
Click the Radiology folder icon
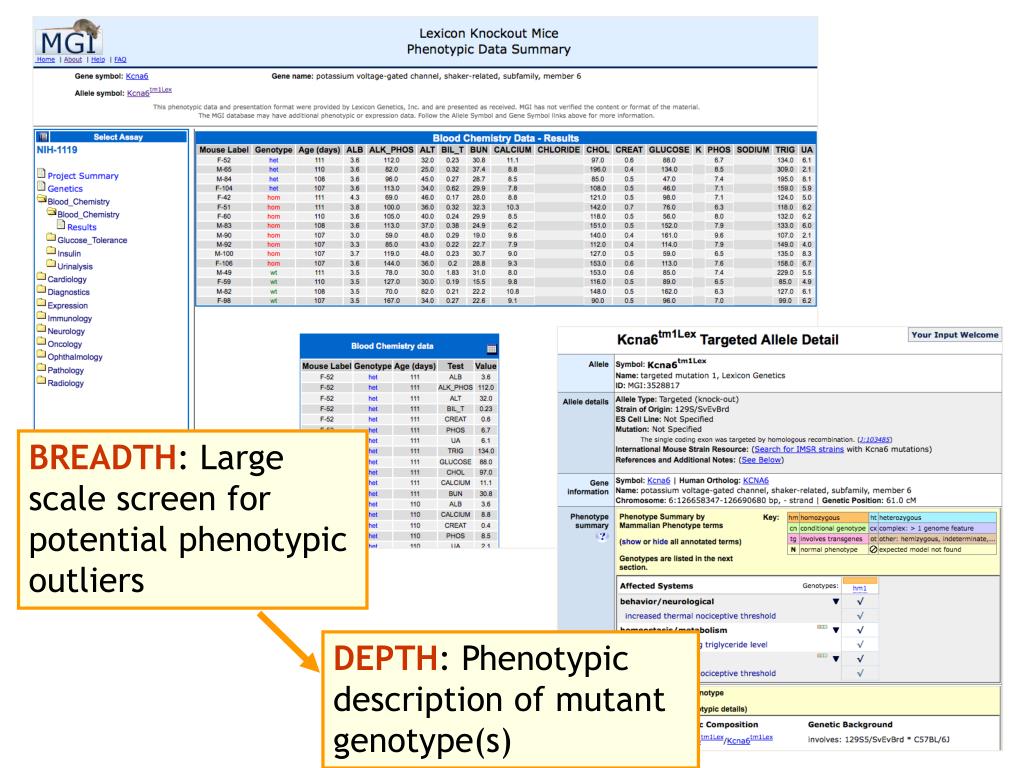(x=42, y=381)
